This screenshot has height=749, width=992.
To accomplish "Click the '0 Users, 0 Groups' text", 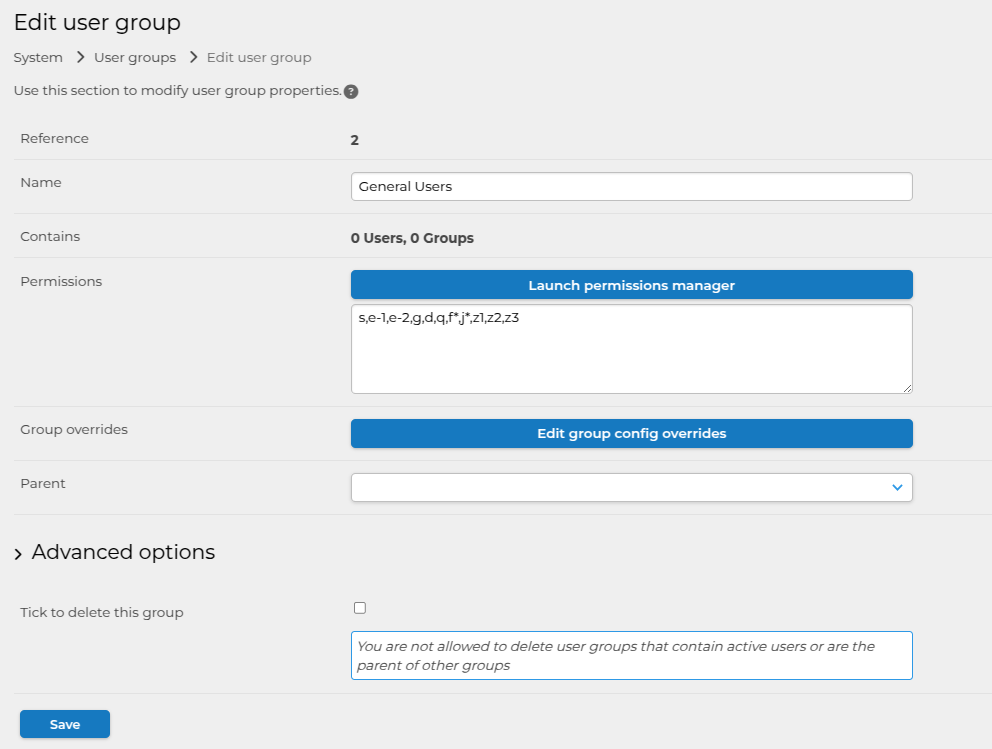I will (412, 238).
